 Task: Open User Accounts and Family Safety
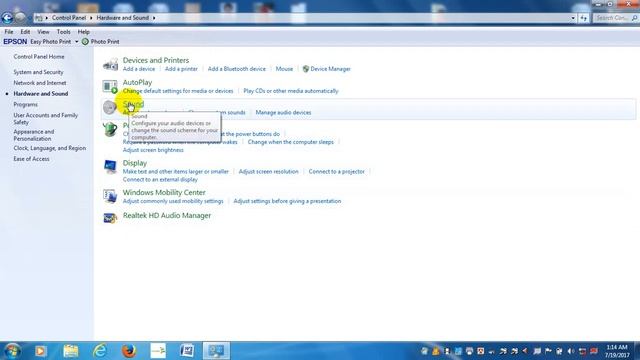point(46,119)
